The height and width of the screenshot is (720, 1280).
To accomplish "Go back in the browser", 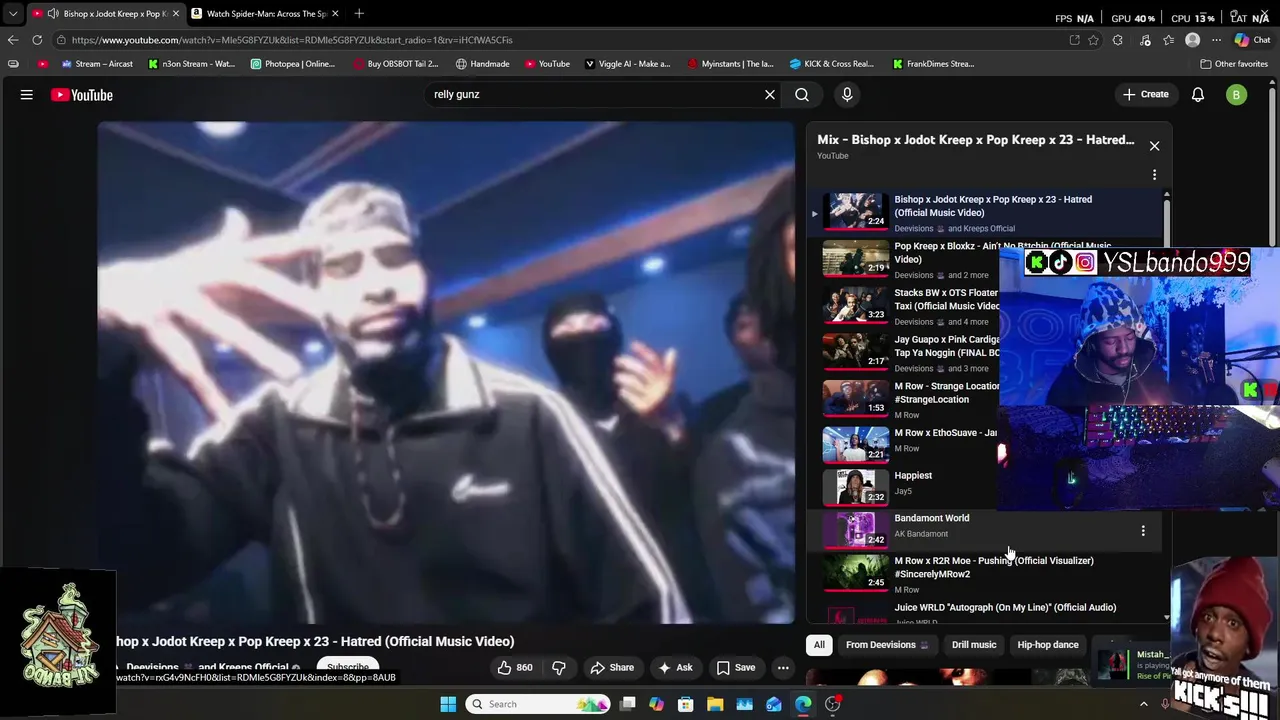I will [13, 40].
